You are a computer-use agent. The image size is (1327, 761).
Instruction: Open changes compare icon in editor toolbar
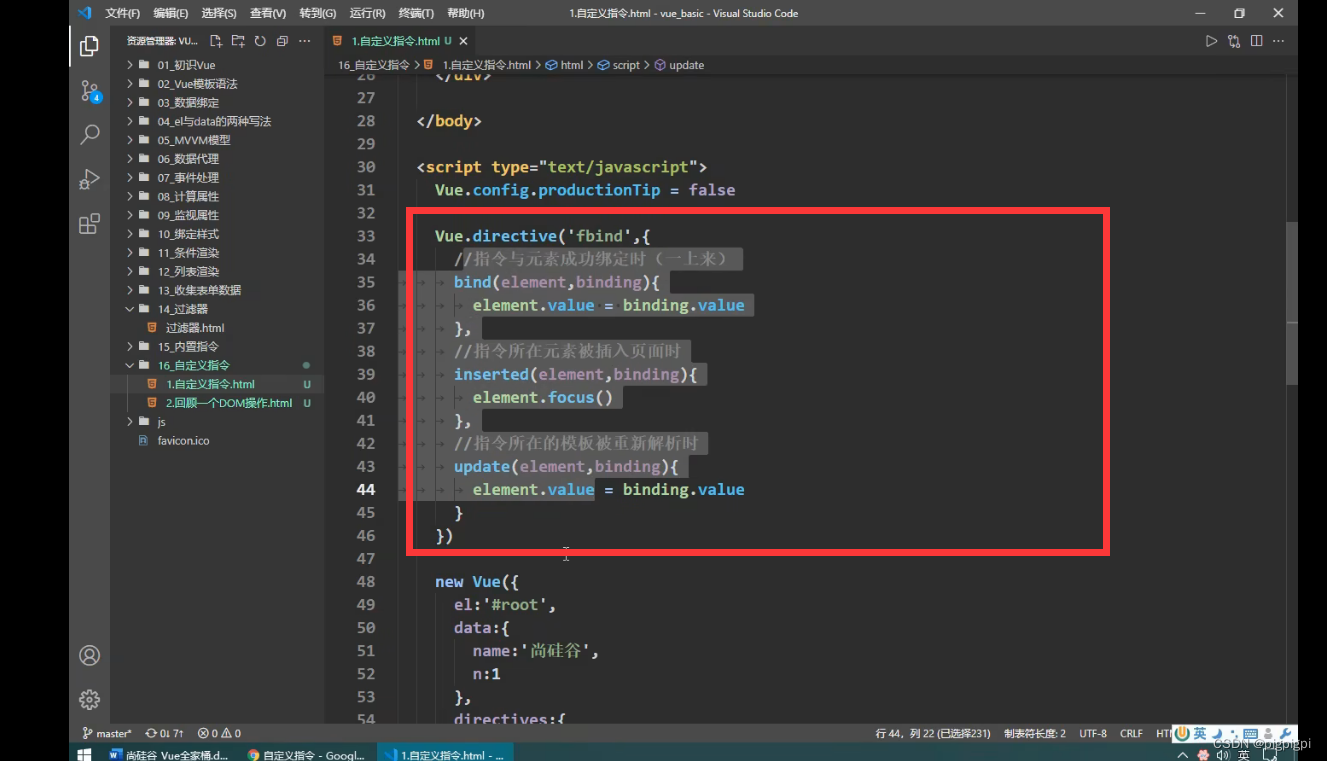pos(1234,41)
